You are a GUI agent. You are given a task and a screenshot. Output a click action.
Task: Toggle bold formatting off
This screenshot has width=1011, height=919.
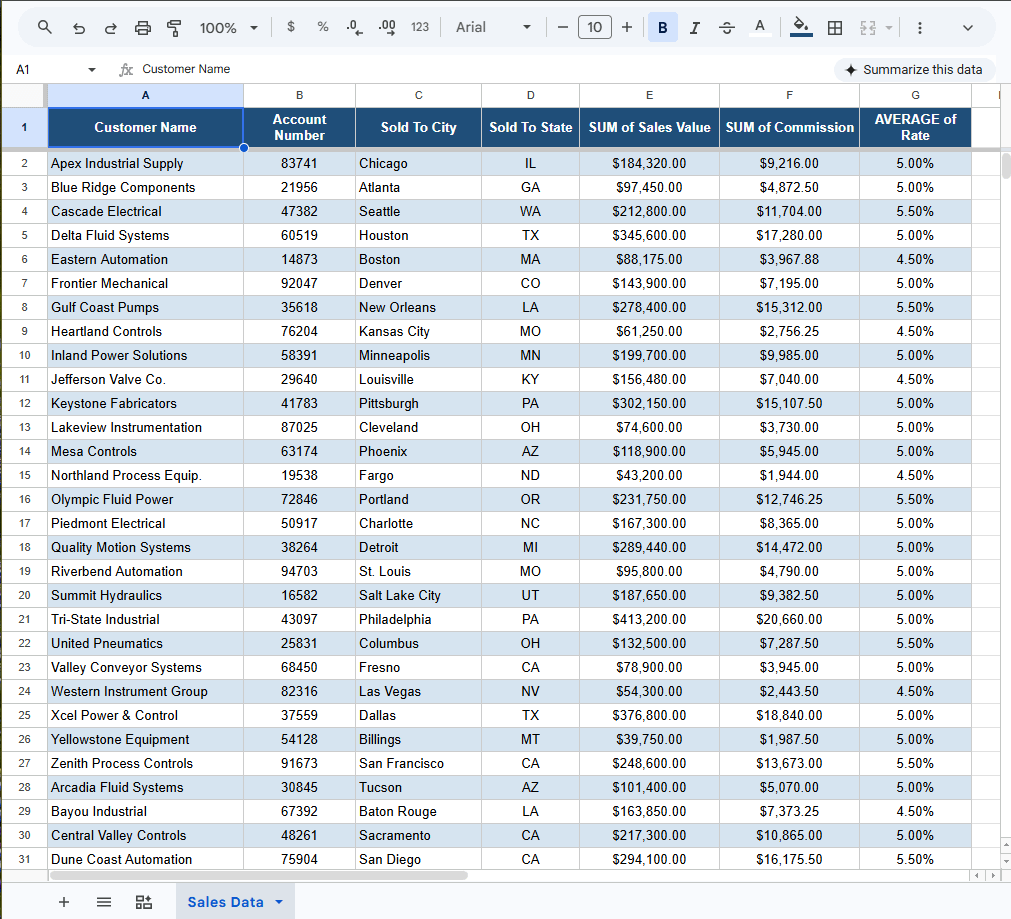pos(663,28)
